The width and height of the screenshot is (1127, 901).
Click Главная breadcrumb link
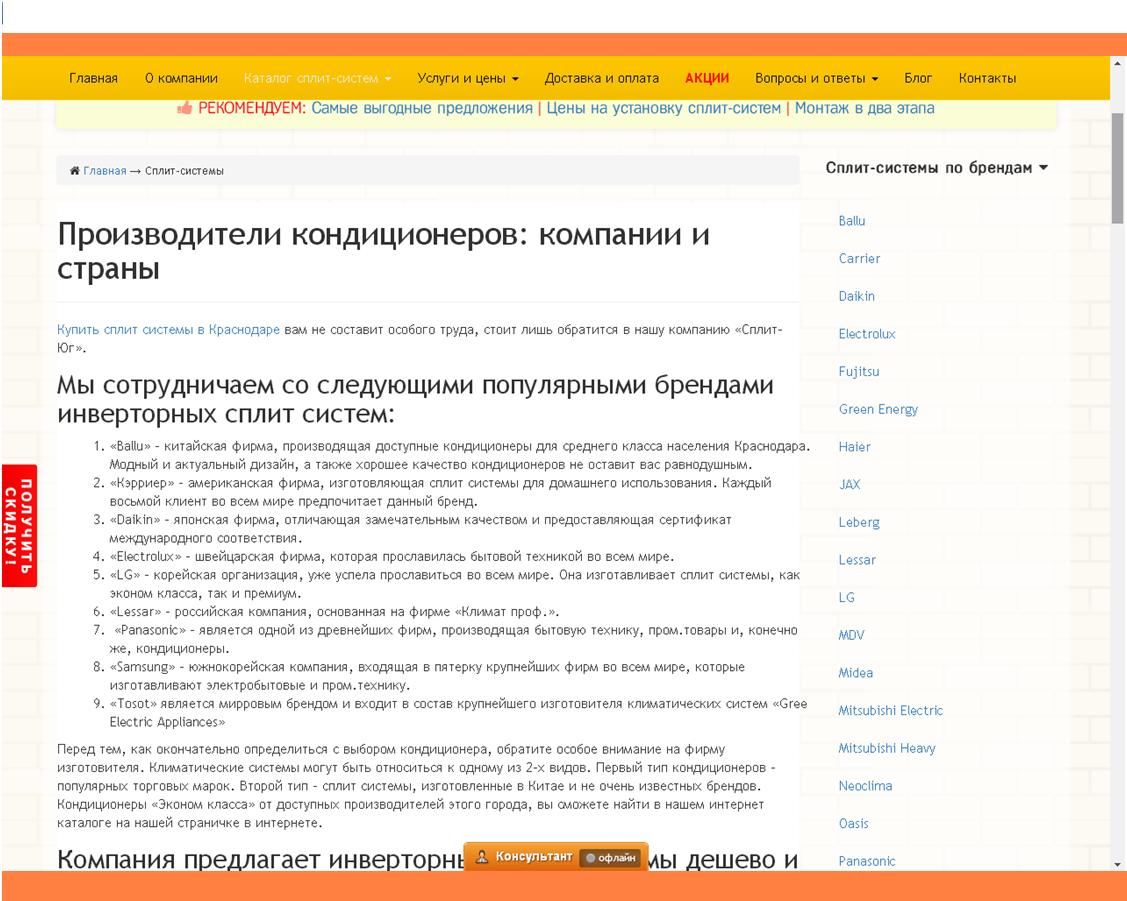tap(105, 171)
